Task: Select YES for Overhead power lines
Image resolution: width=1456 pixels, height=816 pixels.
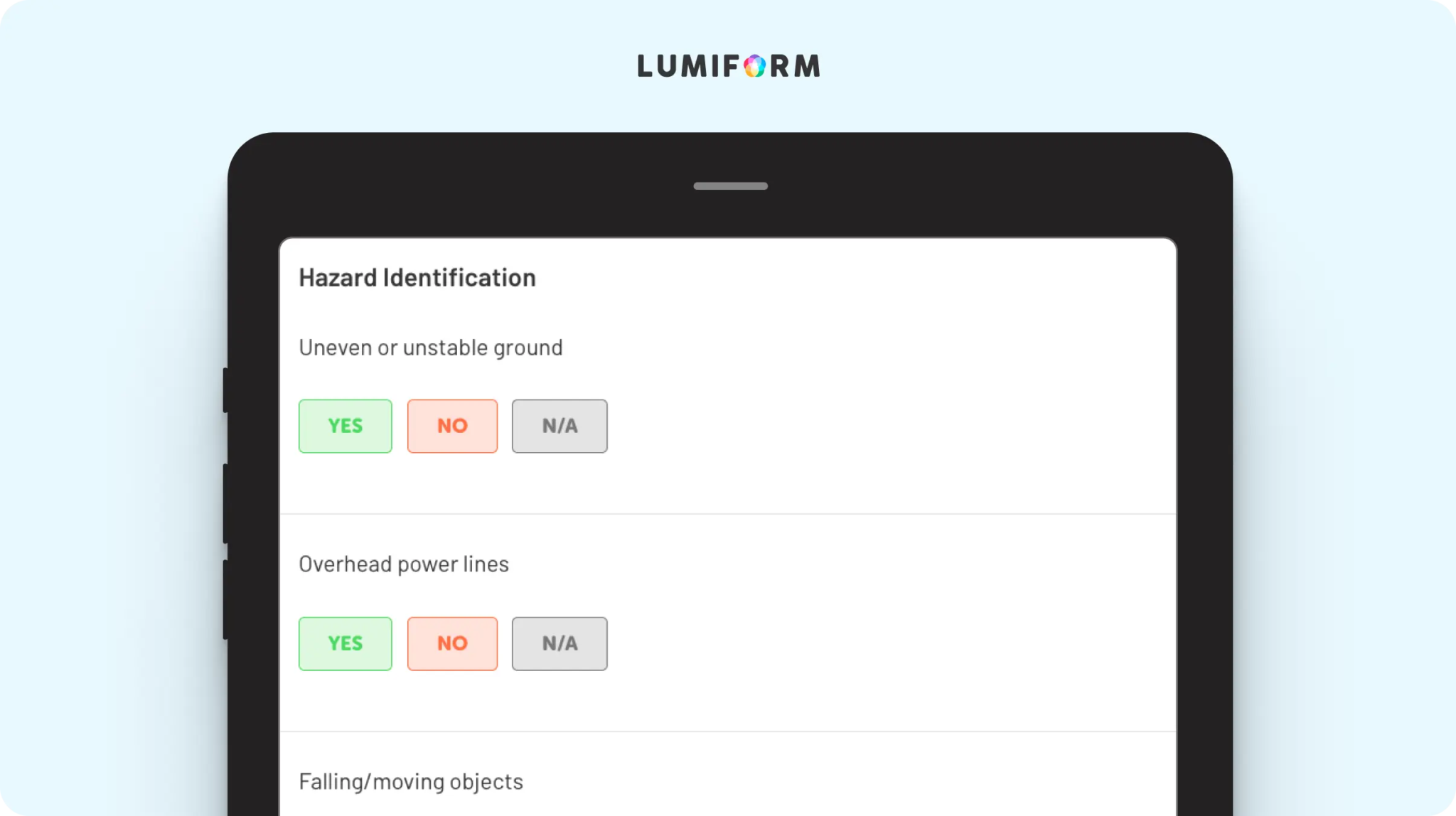Action: 346,643
